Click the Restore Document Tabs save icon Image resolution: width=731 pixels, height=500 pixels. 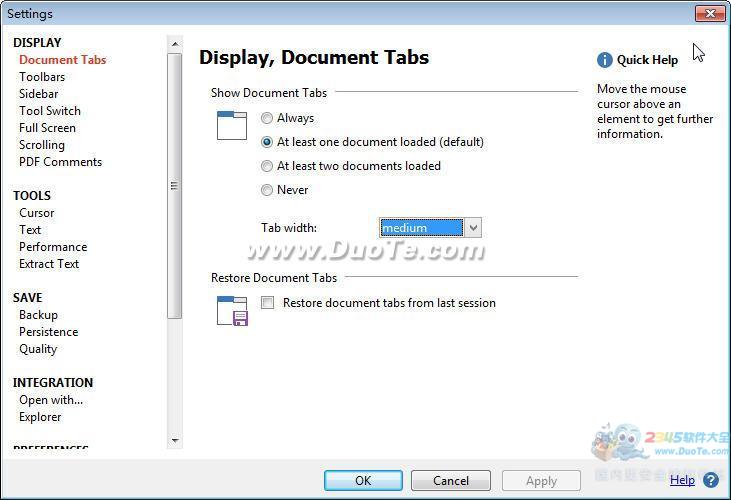232,311
